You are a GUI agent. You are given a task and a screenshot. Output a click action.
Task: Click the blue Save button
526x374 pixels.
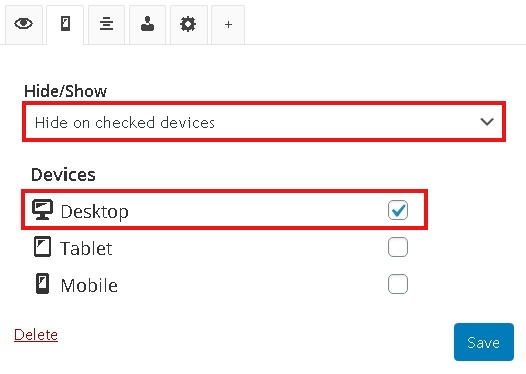[x=484, y=342]
